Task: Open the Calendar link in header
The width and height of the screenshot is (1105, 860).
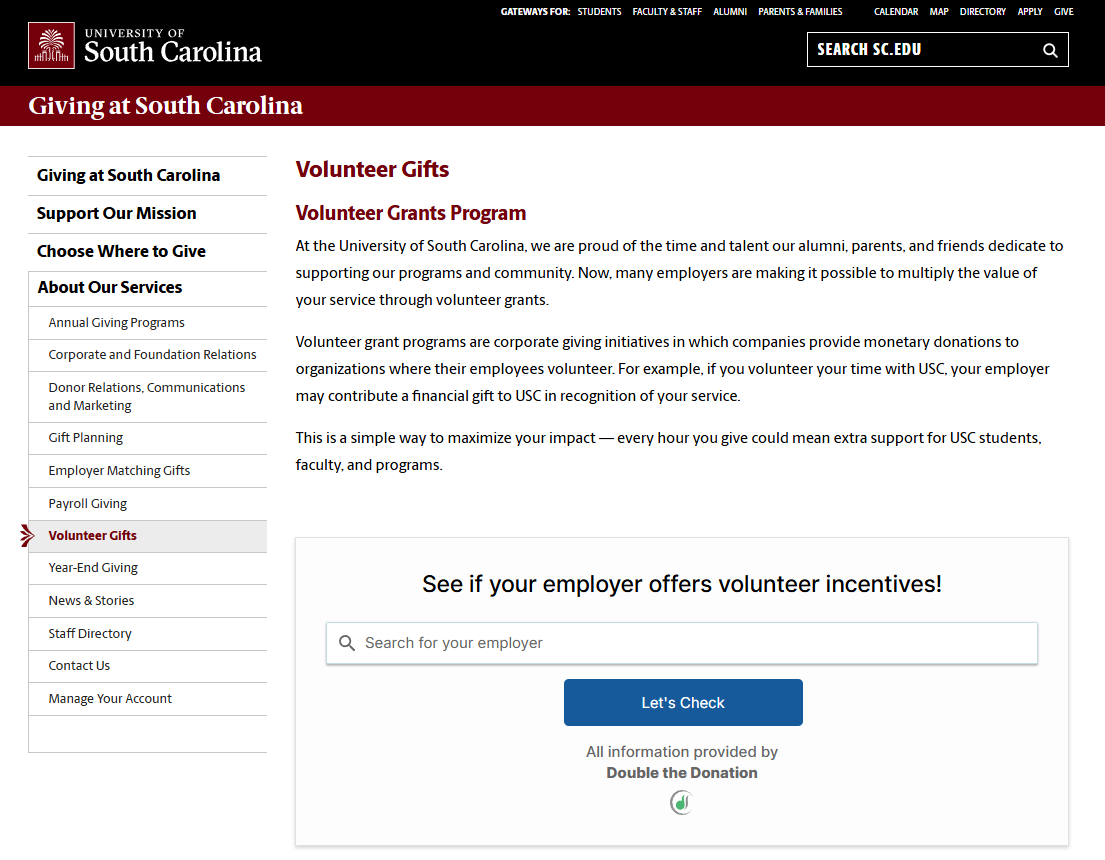Action: tap(896, 12)
